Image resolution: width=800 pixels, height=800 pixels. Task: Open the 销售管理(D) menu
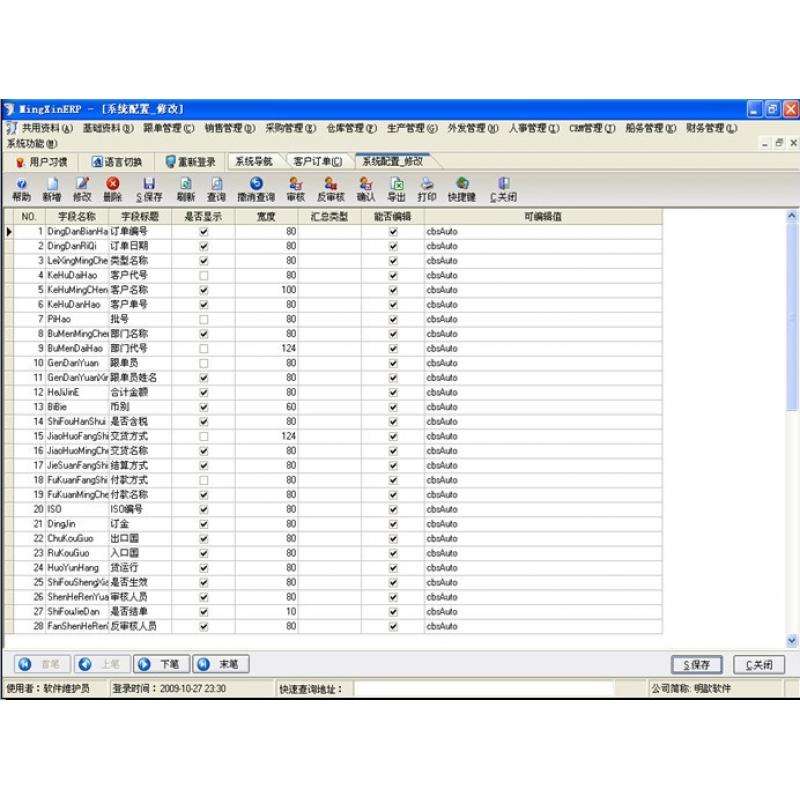click(230, 128)
